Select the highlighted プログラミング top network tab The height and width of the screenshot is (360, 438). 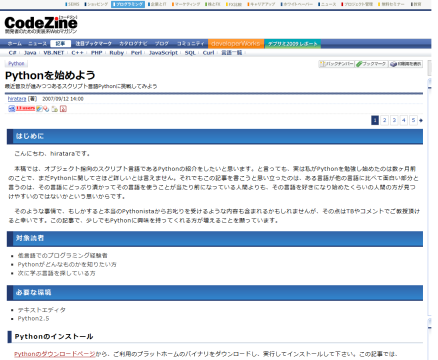coord(128,4)
